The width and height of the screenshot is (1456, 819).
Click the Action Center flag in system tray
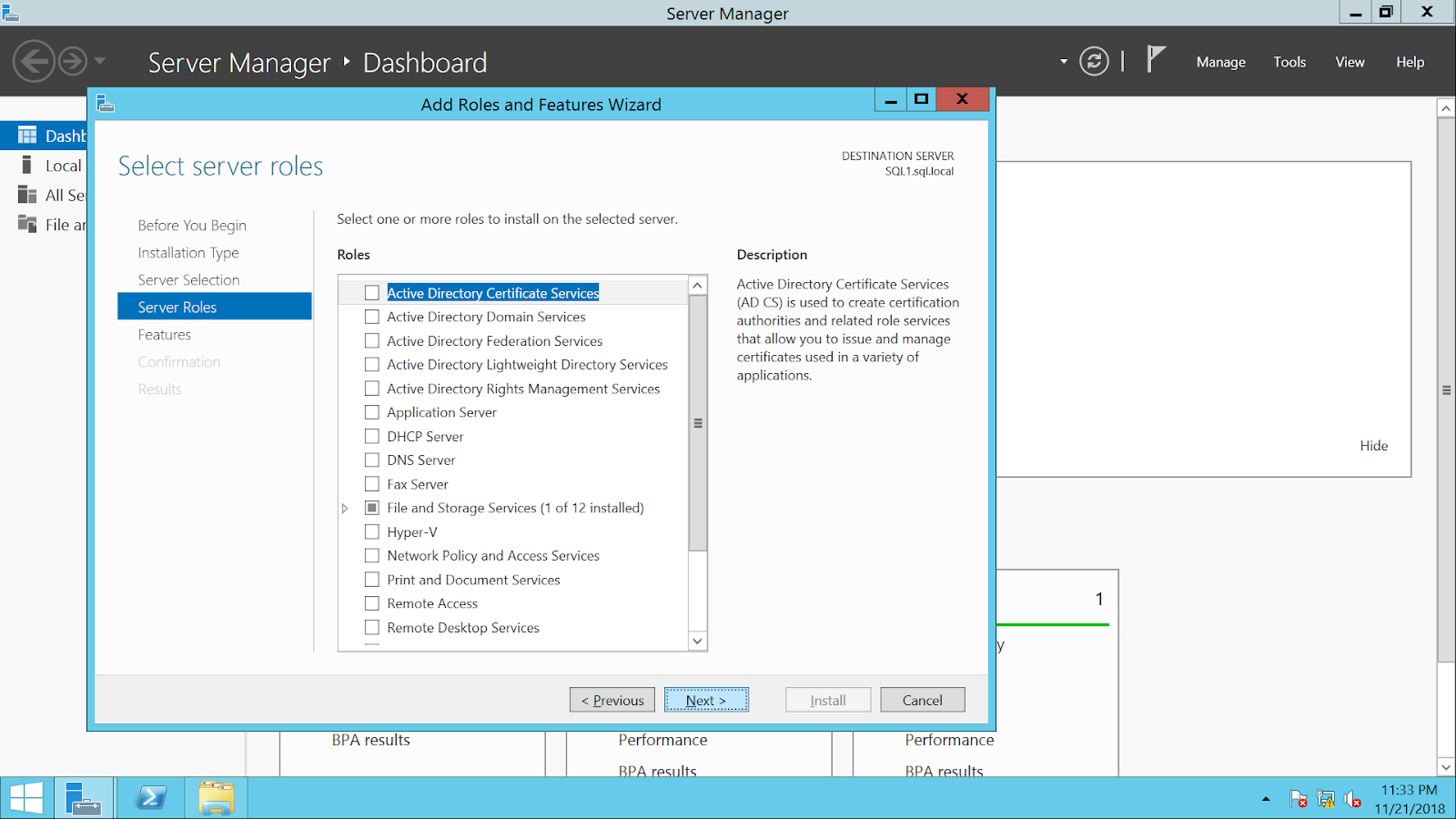tap(1299, 798)
